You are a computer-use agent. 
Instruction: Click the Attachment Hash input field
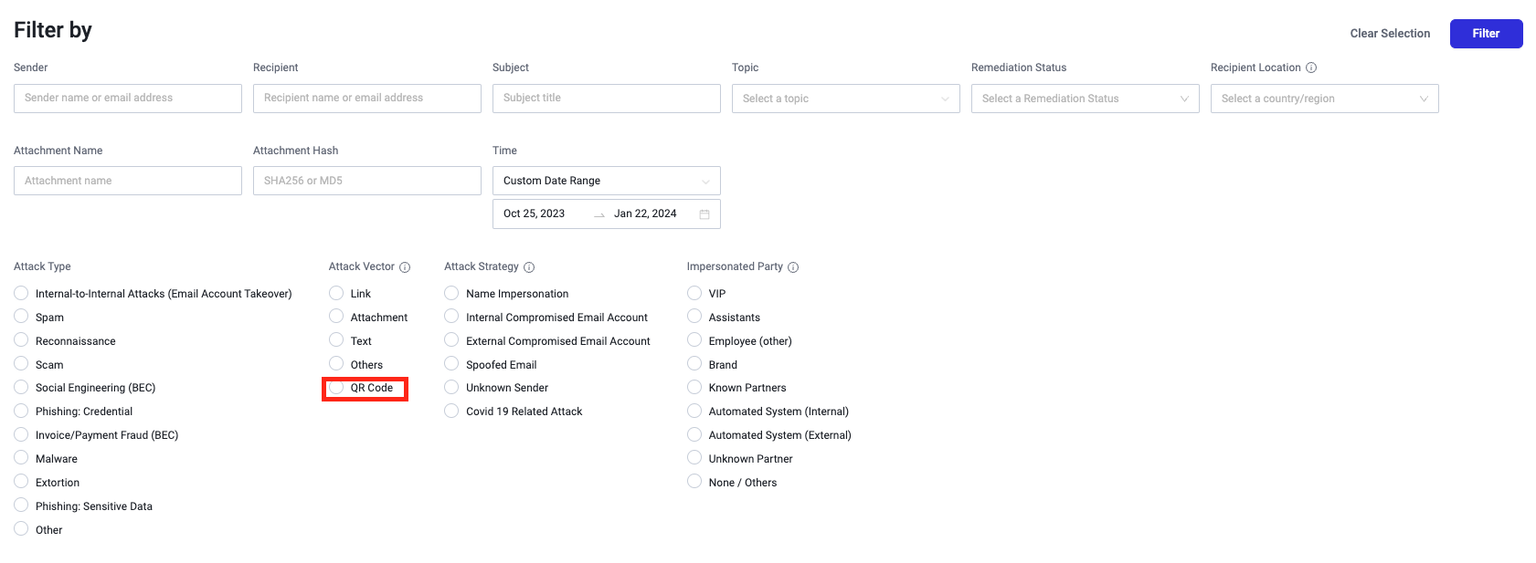(x=367, y=181)
